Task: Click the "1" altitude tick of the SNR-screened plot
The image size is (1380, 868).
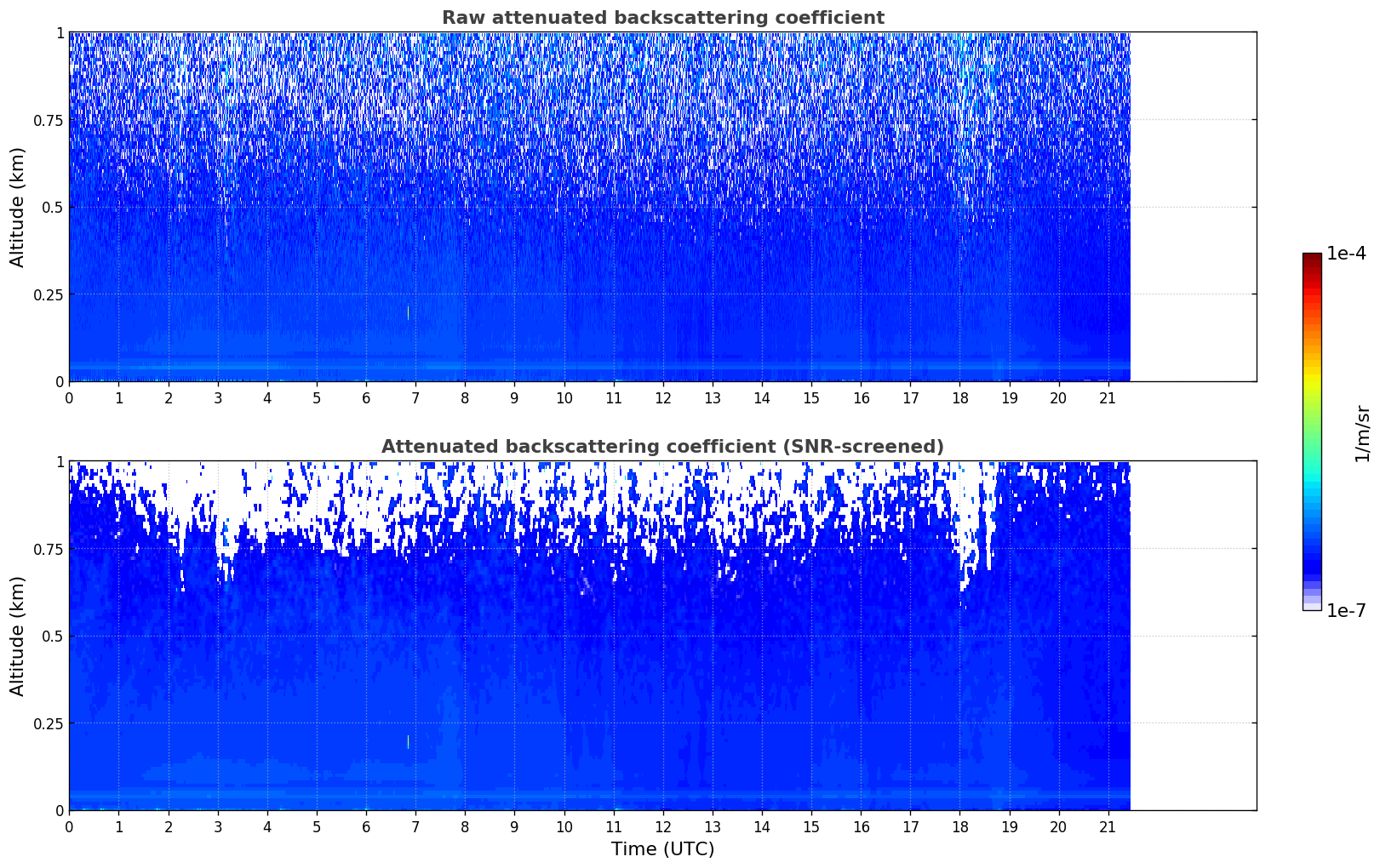Action: [x=60, y=461]
